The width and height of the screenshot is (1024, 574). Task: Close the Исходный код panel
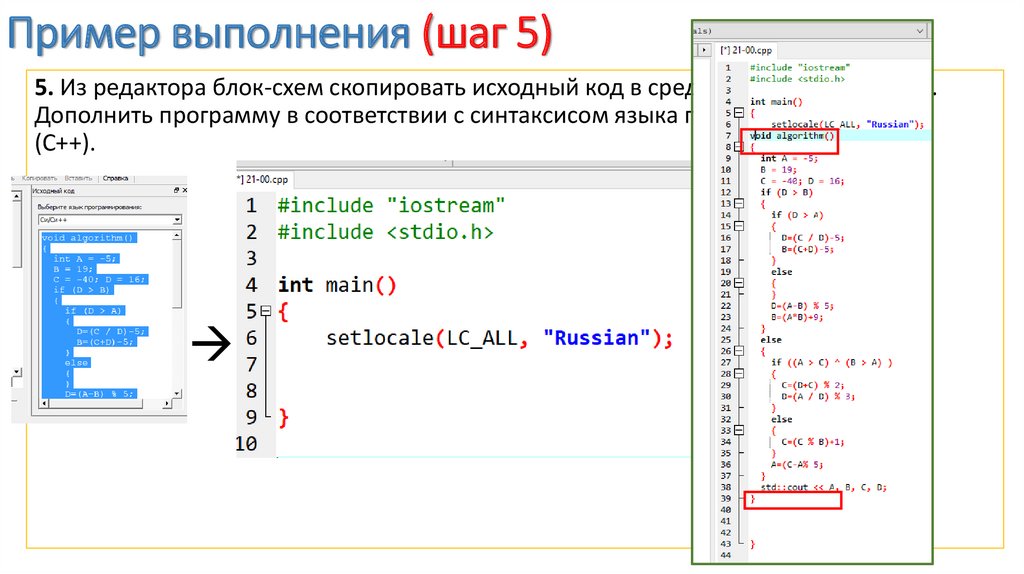(x=184, y=190)
